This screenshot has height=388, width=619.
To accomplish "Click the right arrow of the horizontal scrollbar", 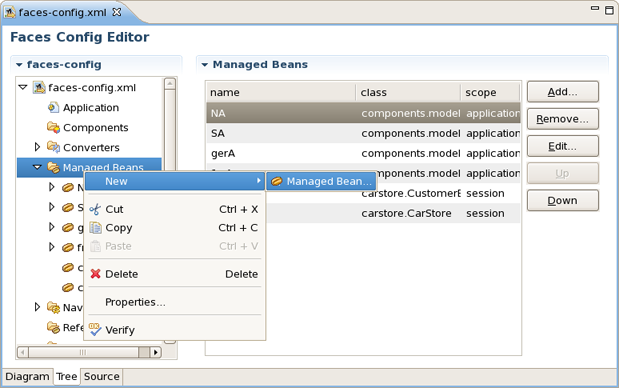I will 156,352.
